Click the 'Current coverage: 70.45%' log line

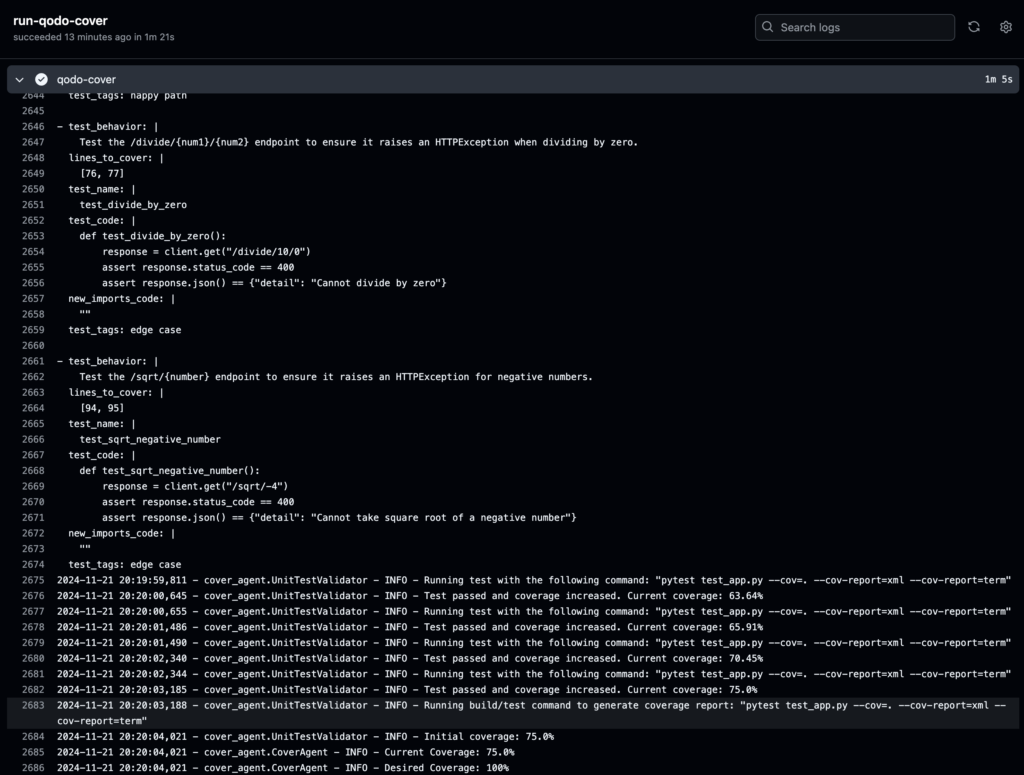pyautogui.click(x=409, y=658)
